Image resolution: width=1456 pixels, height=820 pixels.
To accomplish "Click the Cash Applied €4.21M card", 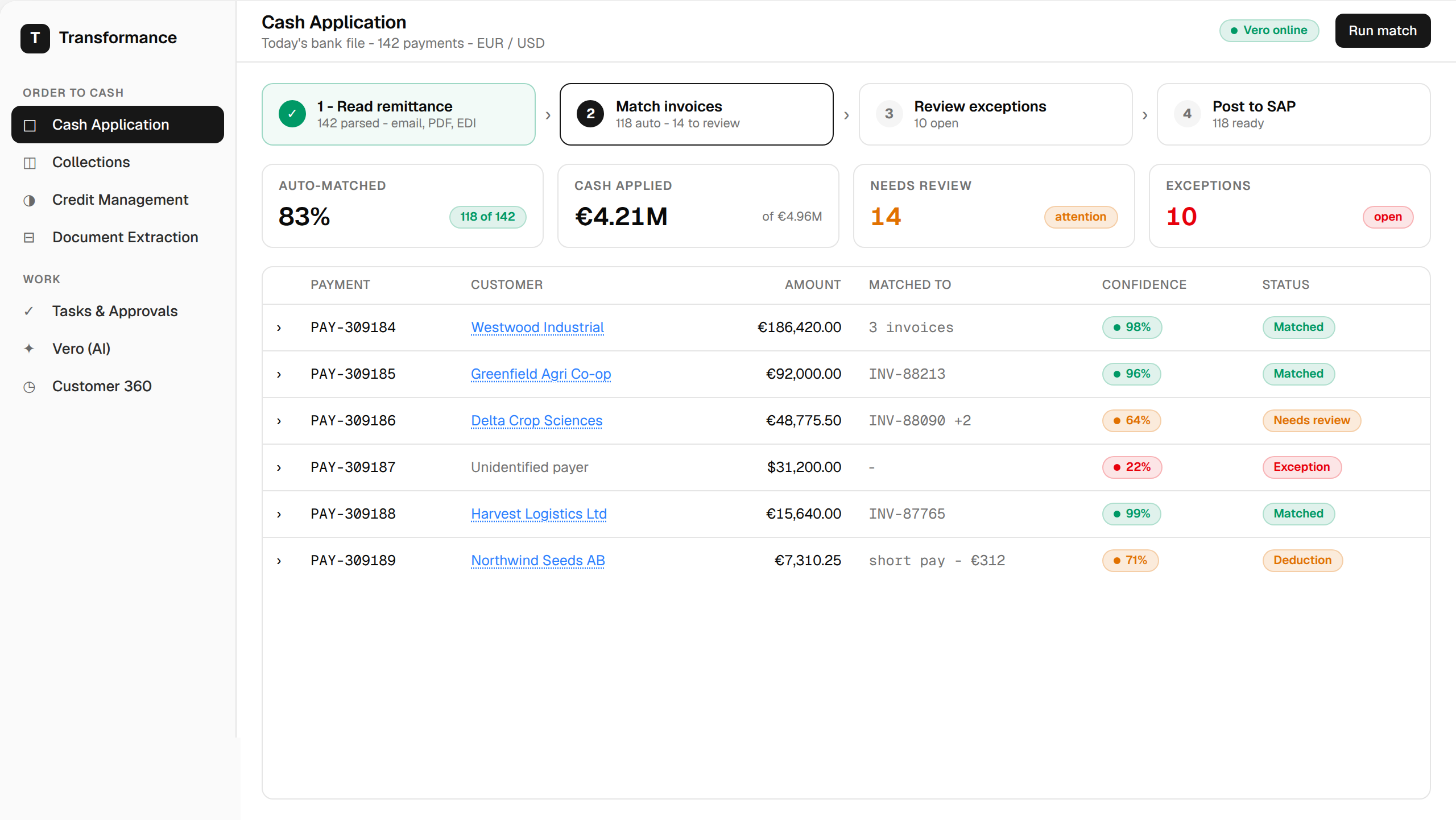I will click(x=698, y=206).
